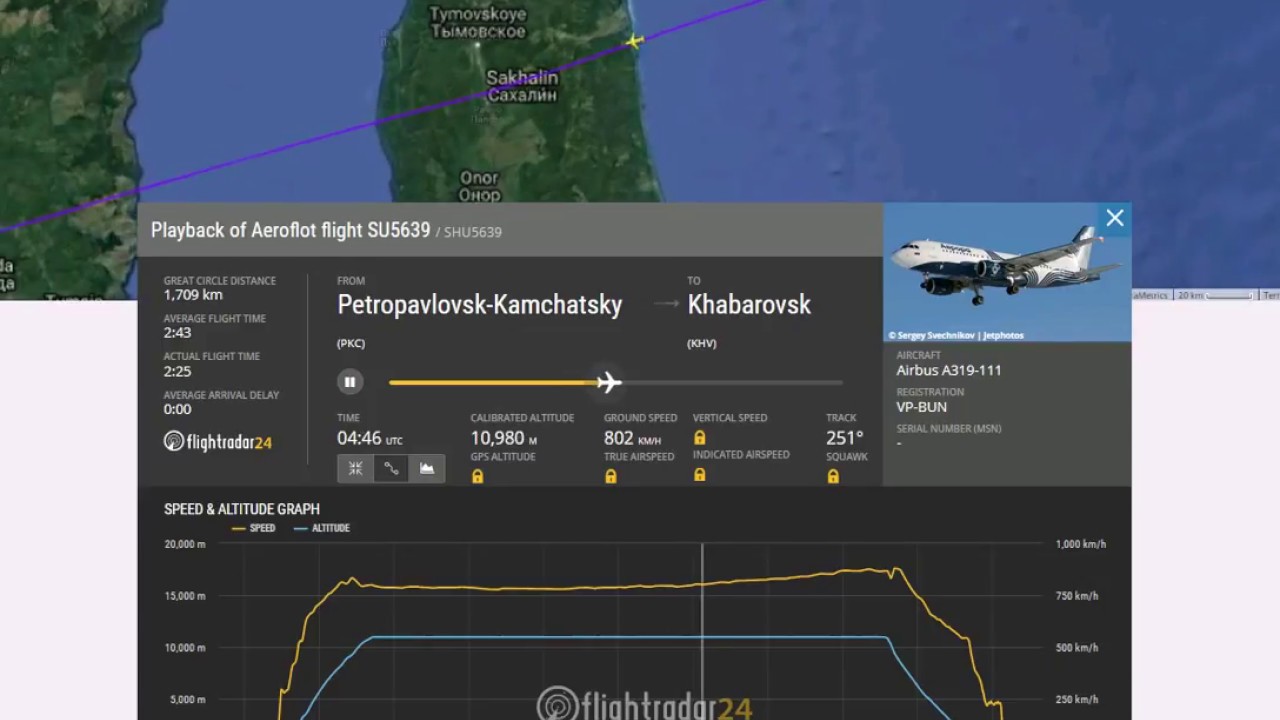Toggle the speed and altitude graph button
Screen dimensions: 1280x720
click(427, 468)
